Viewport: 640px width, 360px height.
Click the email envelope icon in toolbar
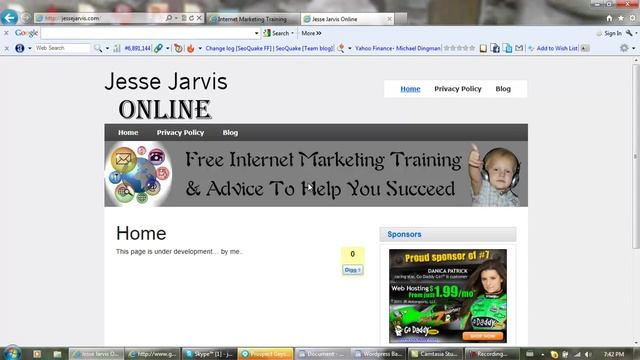[519, 48]
